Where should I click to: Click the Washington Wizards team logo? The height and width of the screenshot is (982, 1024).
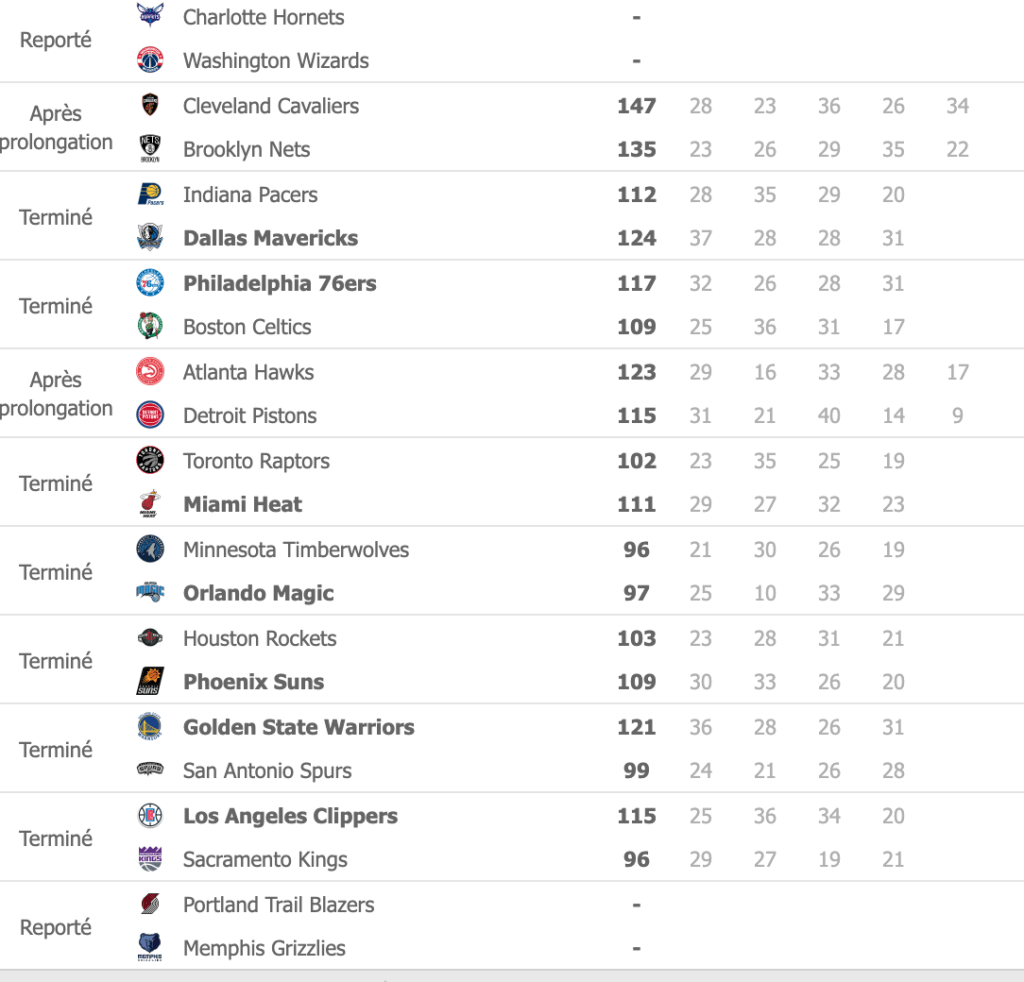[149, 60]
